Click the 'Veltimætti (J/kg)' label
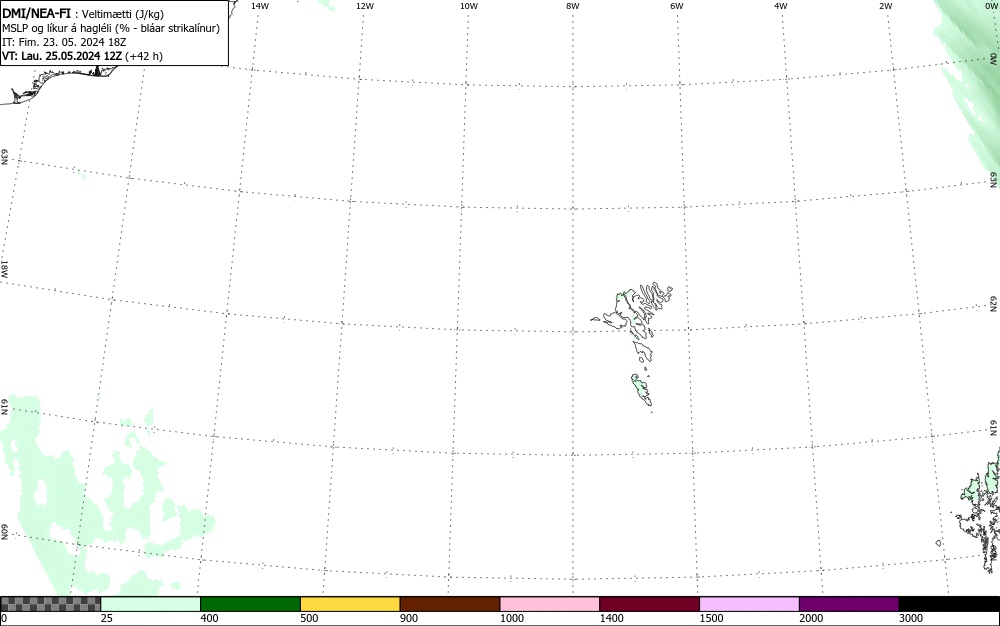1000x626 pixels. 122,14
